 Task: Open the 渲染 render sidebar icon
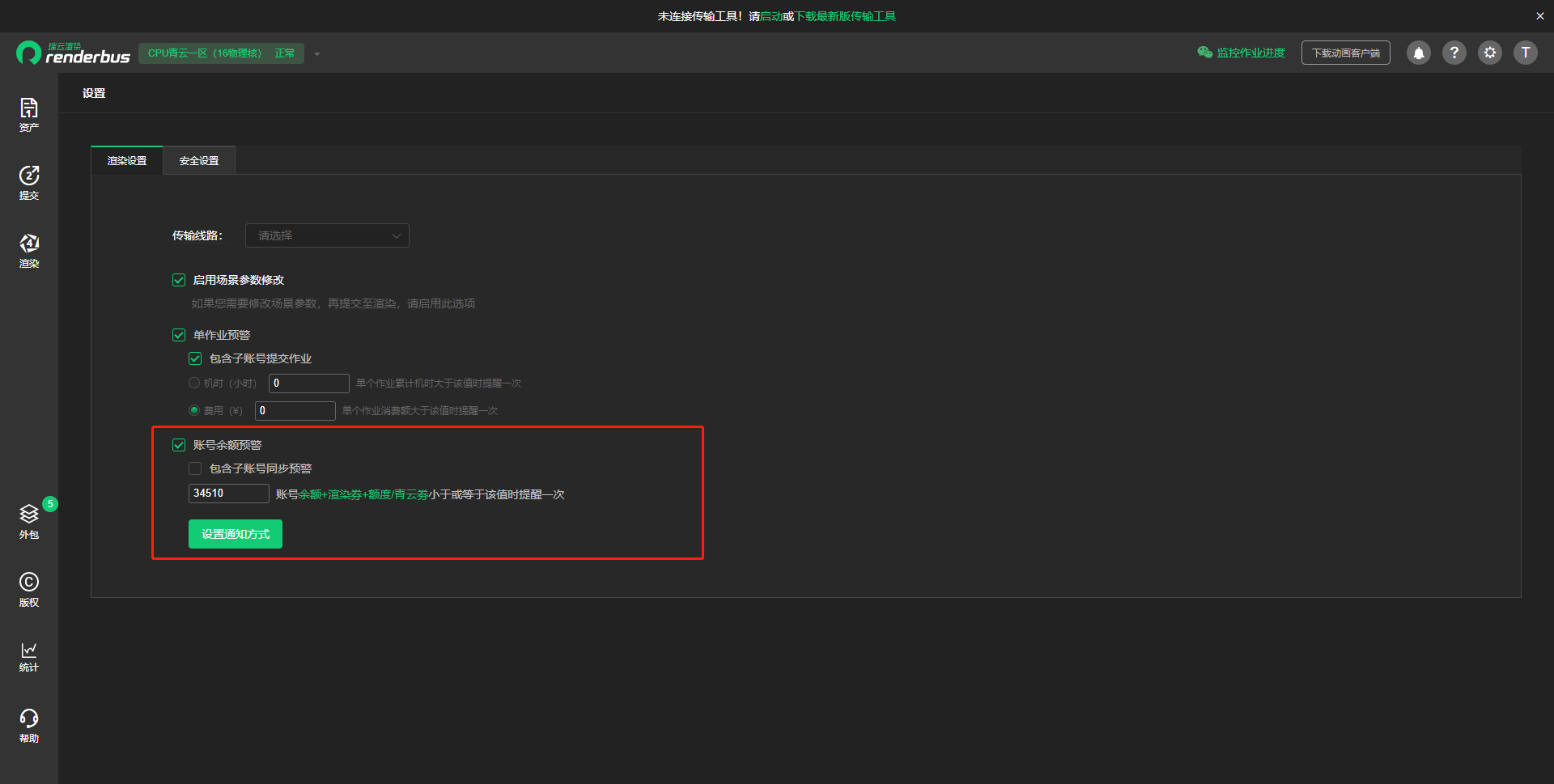pos(29,251)
